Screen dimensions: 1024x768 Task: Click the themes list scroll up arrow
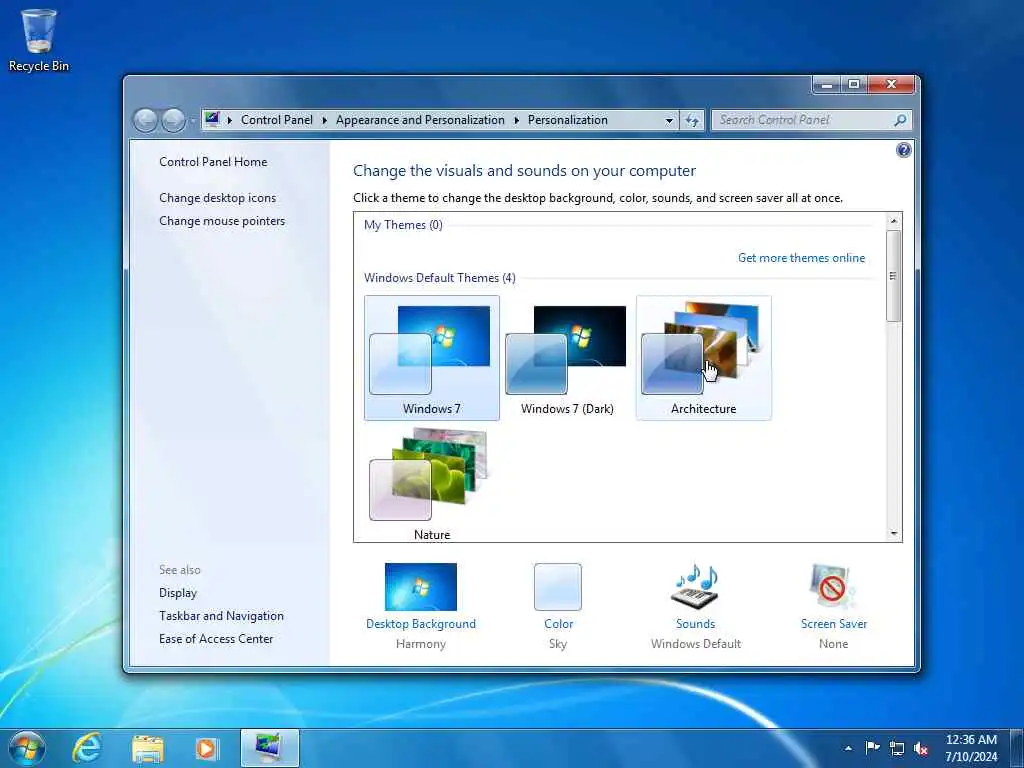(x=893, y=221)
